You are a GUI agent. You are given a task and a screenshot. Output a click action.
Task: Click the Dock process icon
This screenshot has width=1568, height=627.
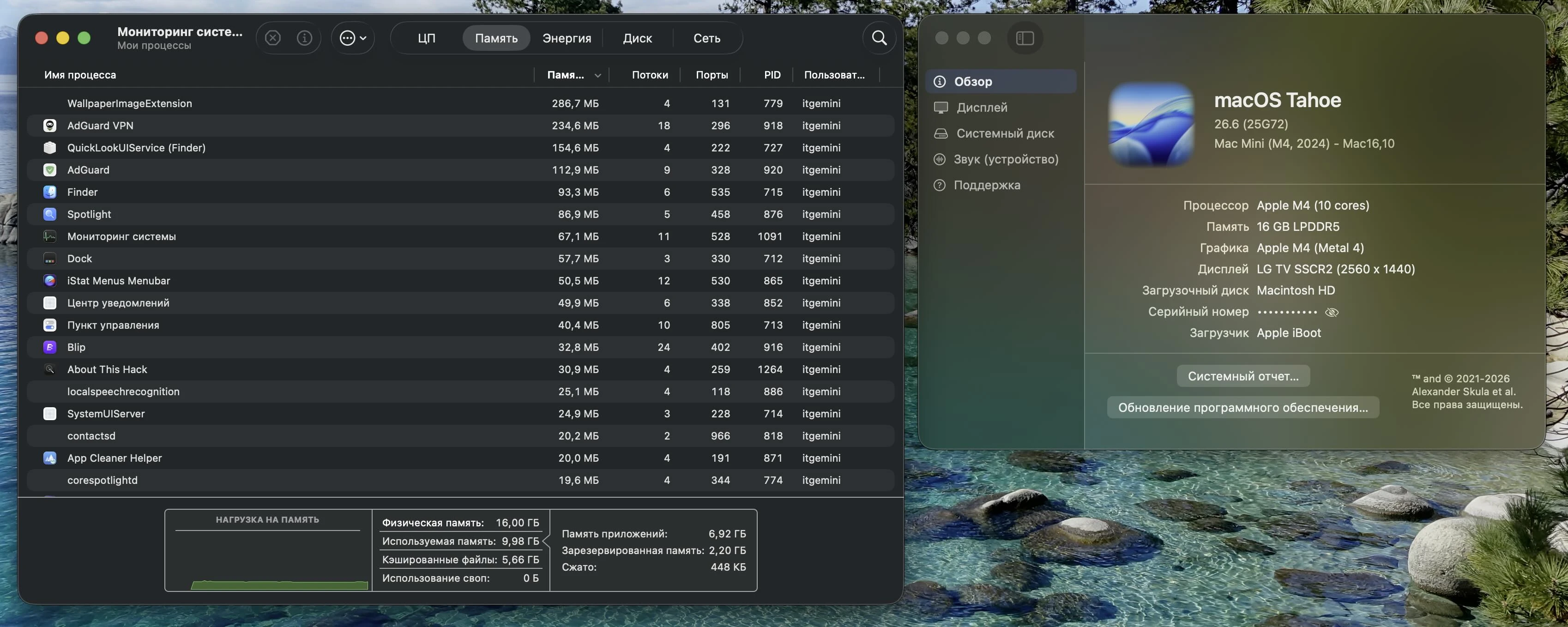50,259
